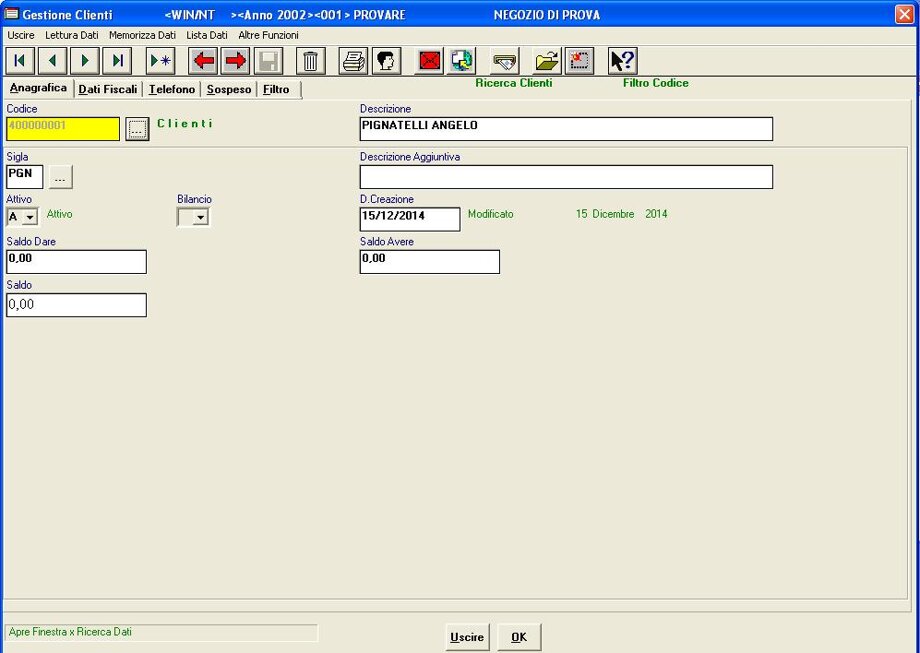This screenshot has height=653, width=920.
Task: Expand the Bilancio dropdown
Action: tap(201, 217)
